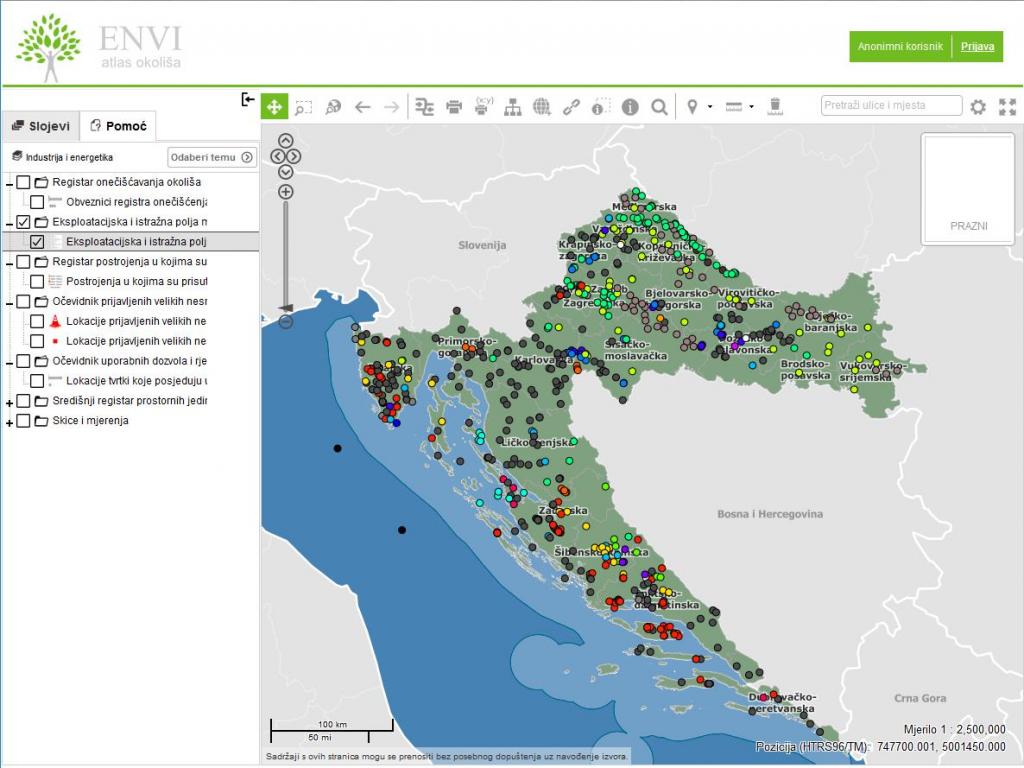Open the link share tool
The image size is (1024, 768).
pos(571,106)
